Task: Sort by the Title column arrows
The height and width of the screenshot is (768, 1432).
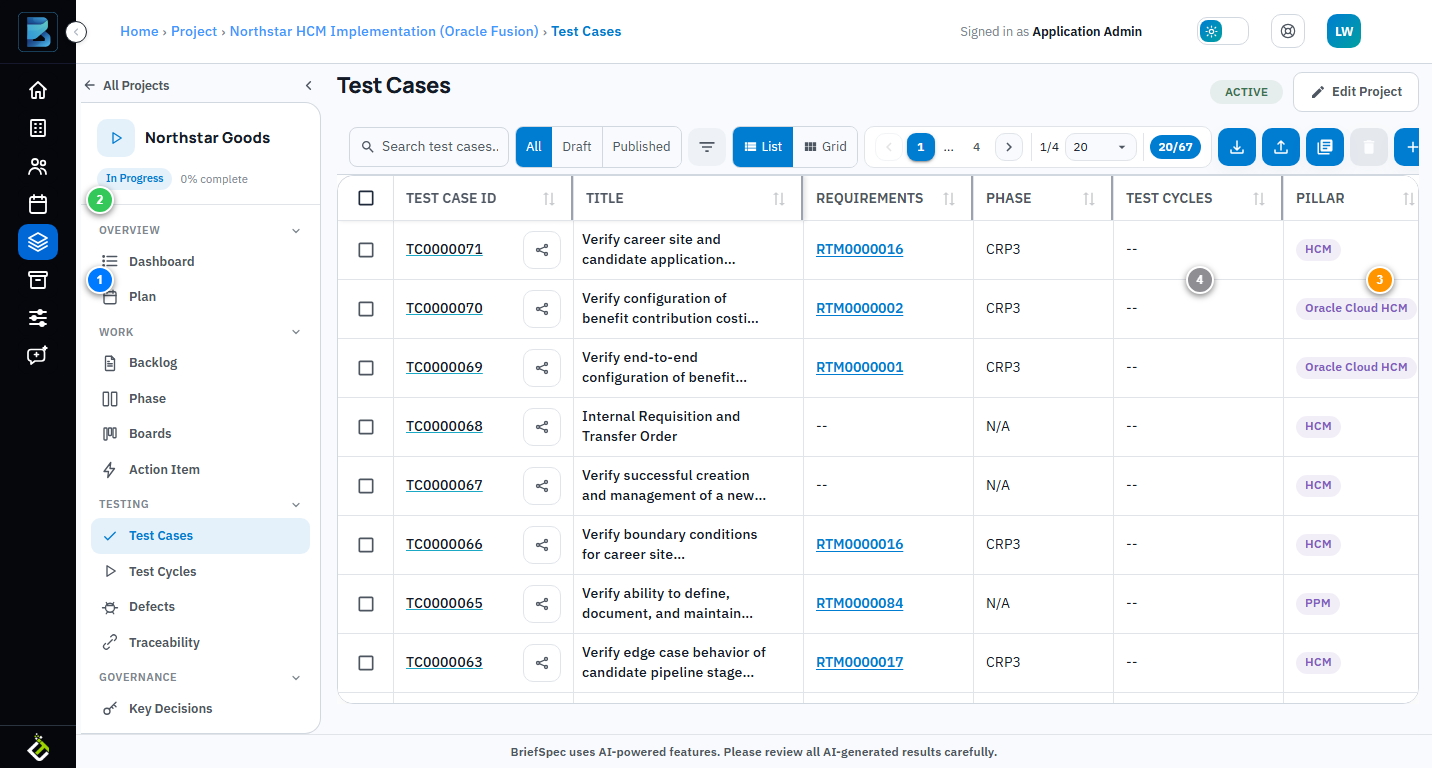Action: point(779,199)
